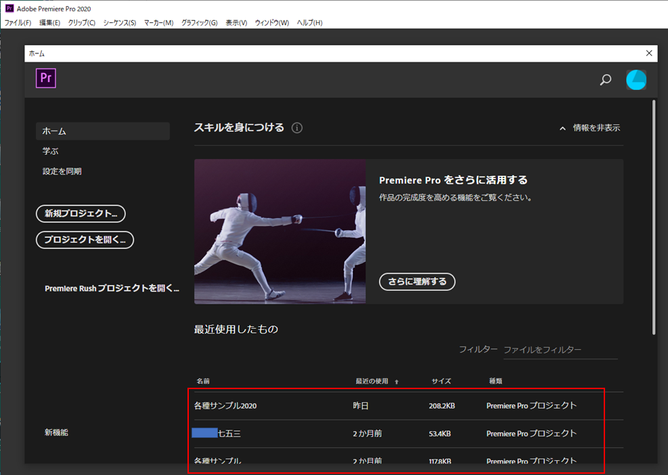Open the cyan user account avatar
Viewport: 668px width, 475px height.
click(x=636, y=80)
